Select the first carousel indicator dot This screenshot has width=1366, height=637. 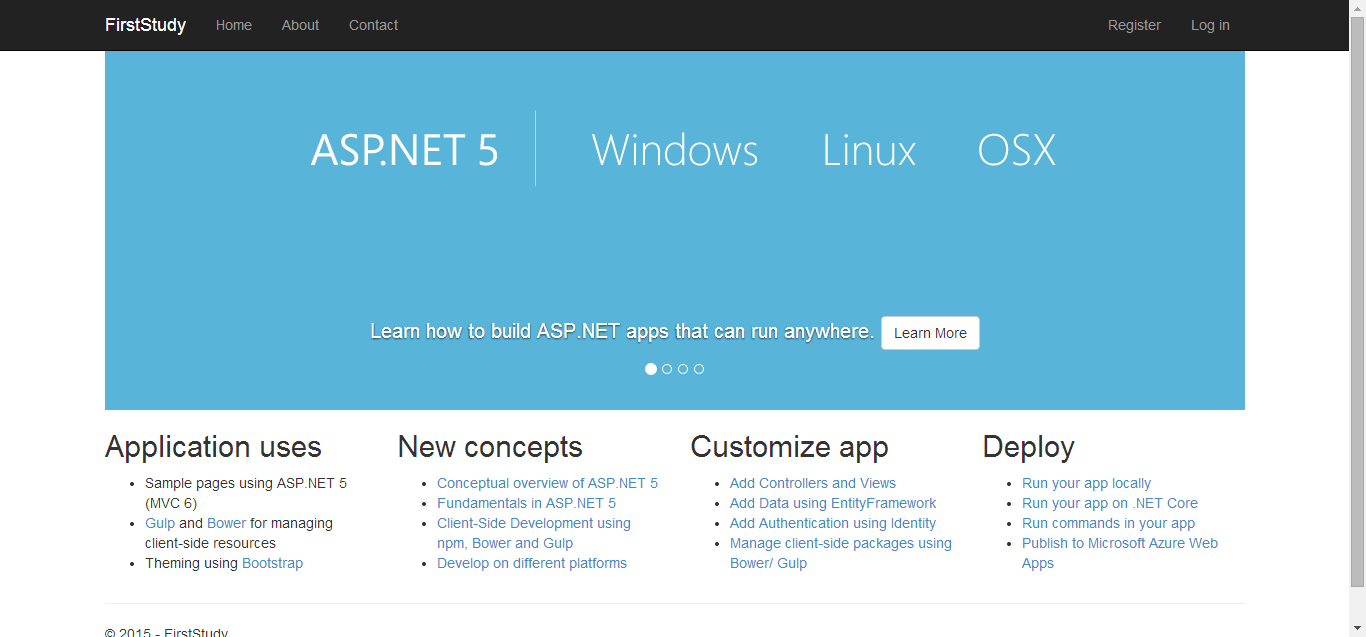(x=651, y=369)
